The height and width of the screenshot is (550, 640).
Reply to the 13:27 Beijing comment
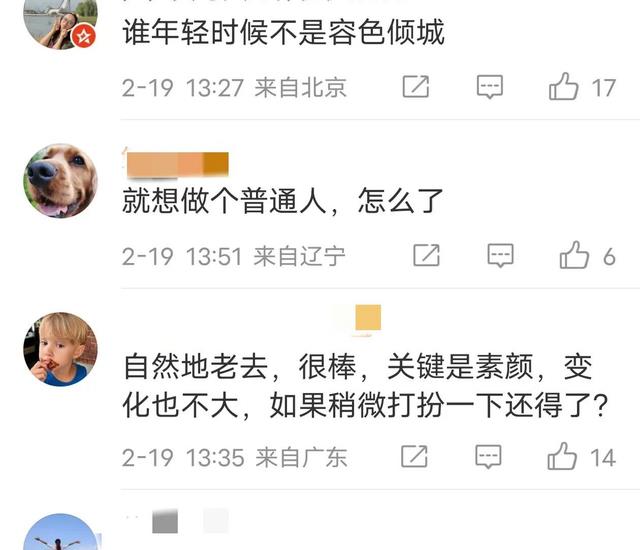point(490,86)
